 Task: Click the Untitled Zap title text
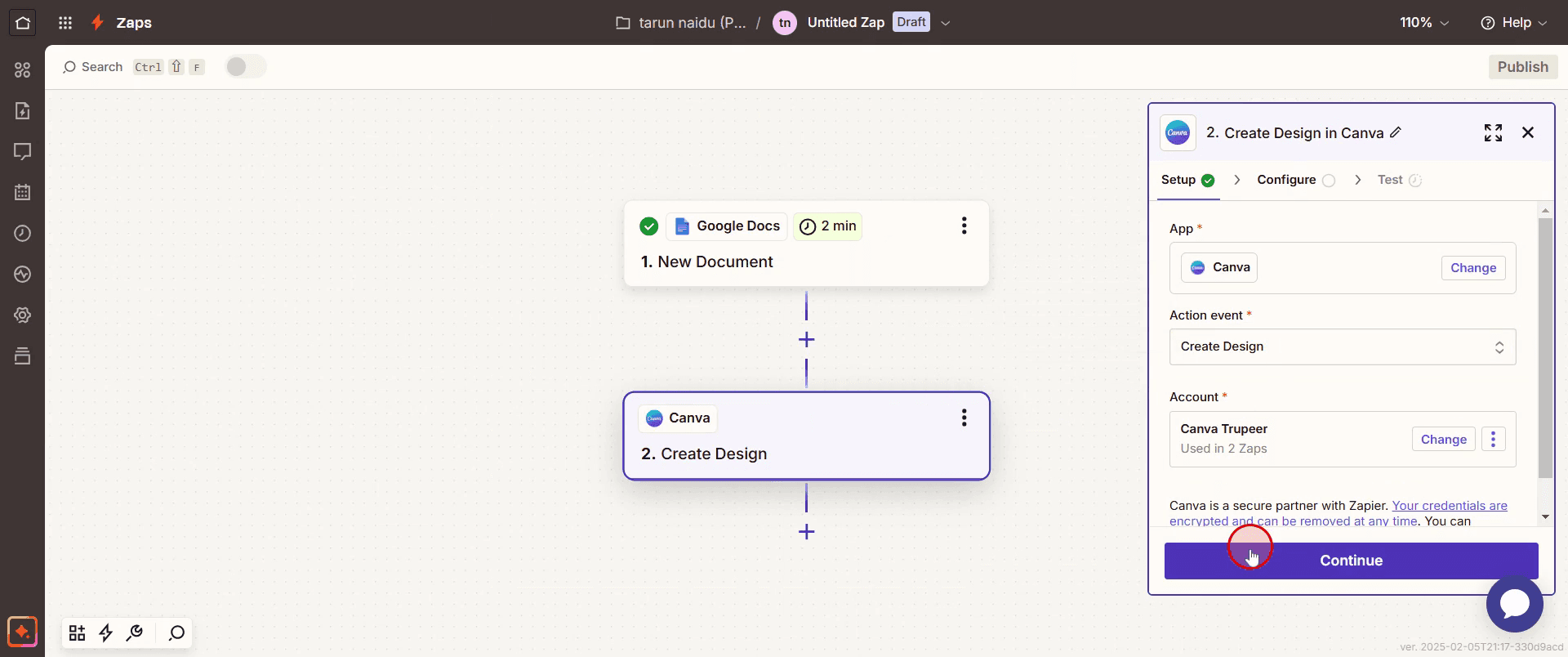point(845,23)
